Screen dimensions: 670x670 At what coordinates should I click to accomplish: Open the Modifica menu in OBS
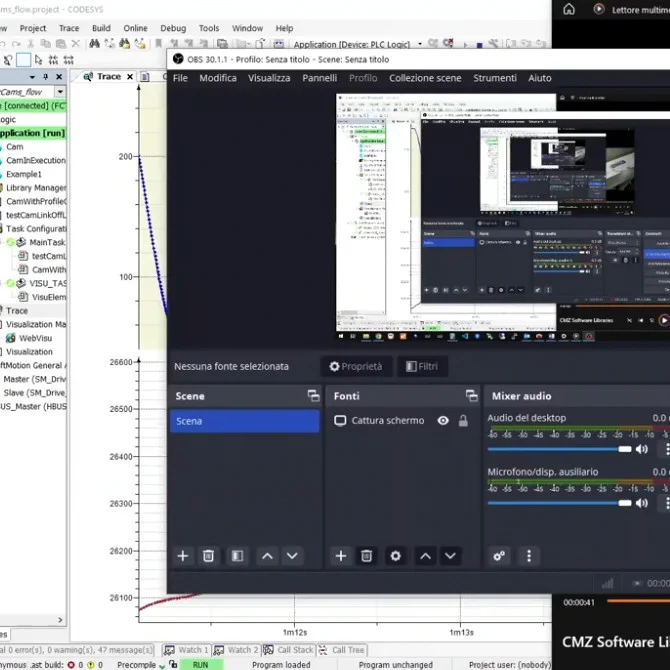[x=217, y=78]
